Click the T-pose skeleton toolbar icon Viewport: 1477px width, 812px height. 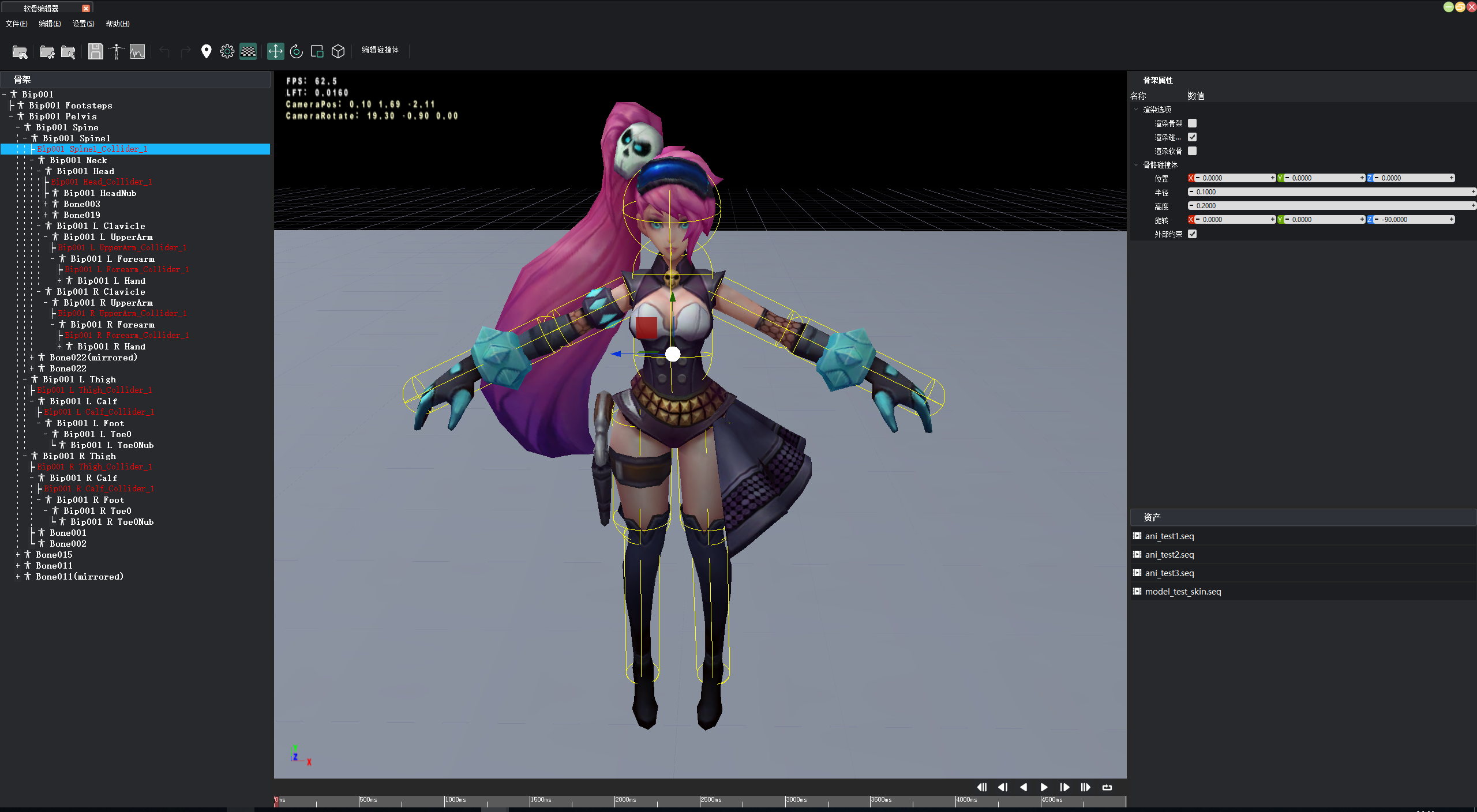(117, 52)
